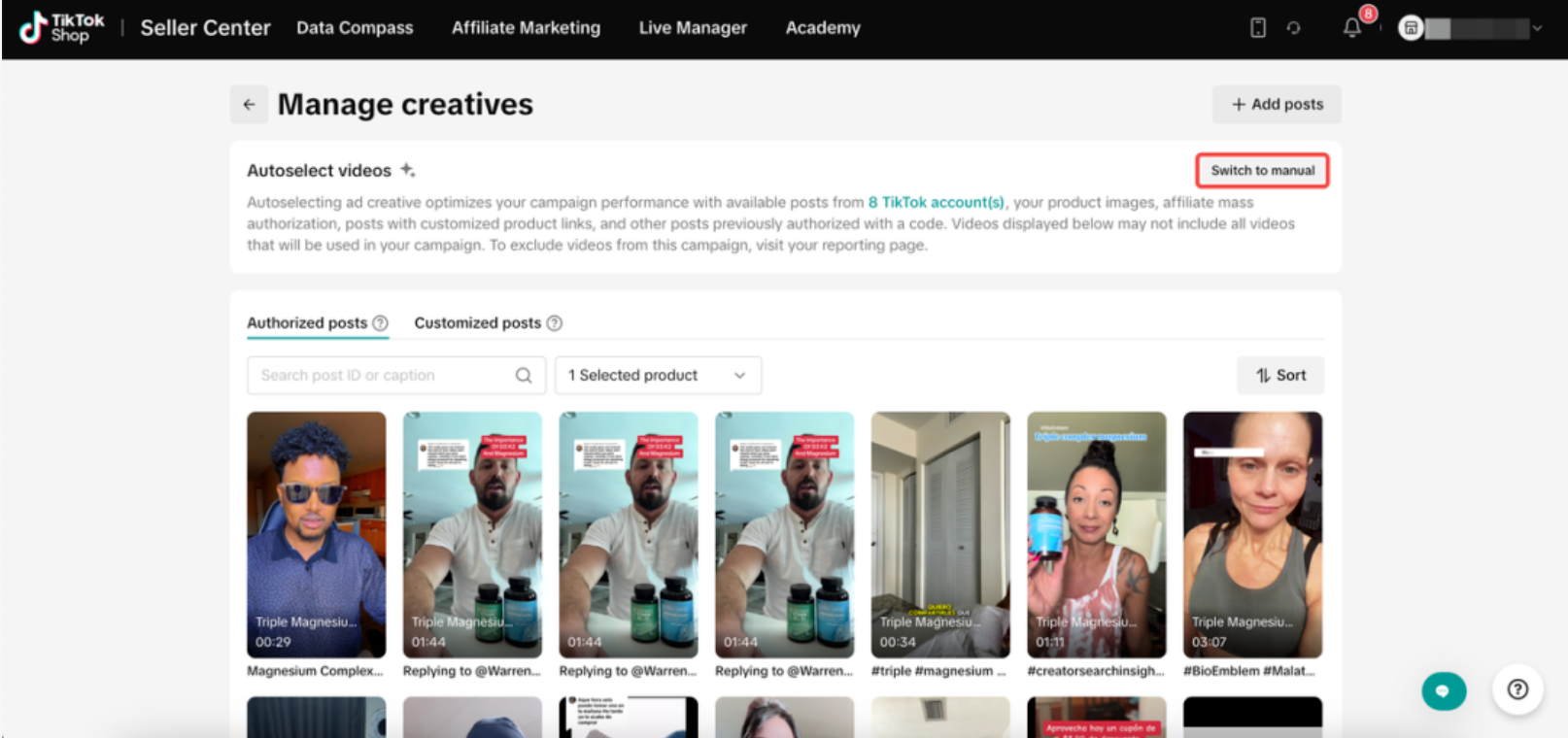Open the account profile dropdown chevron
Screen dimensions: 1568x738
tap(1537, 28)
